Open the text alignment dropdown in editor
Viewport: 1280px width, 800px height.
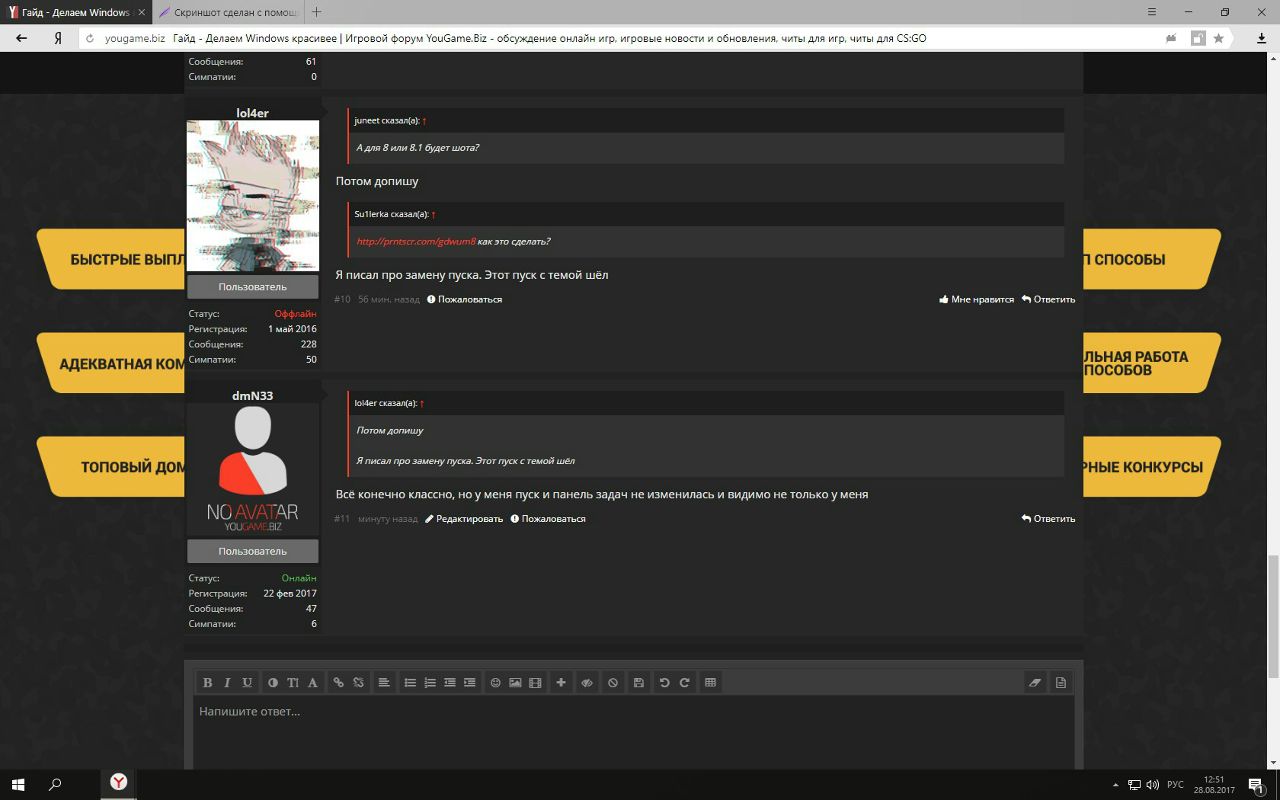coord(383,683)
